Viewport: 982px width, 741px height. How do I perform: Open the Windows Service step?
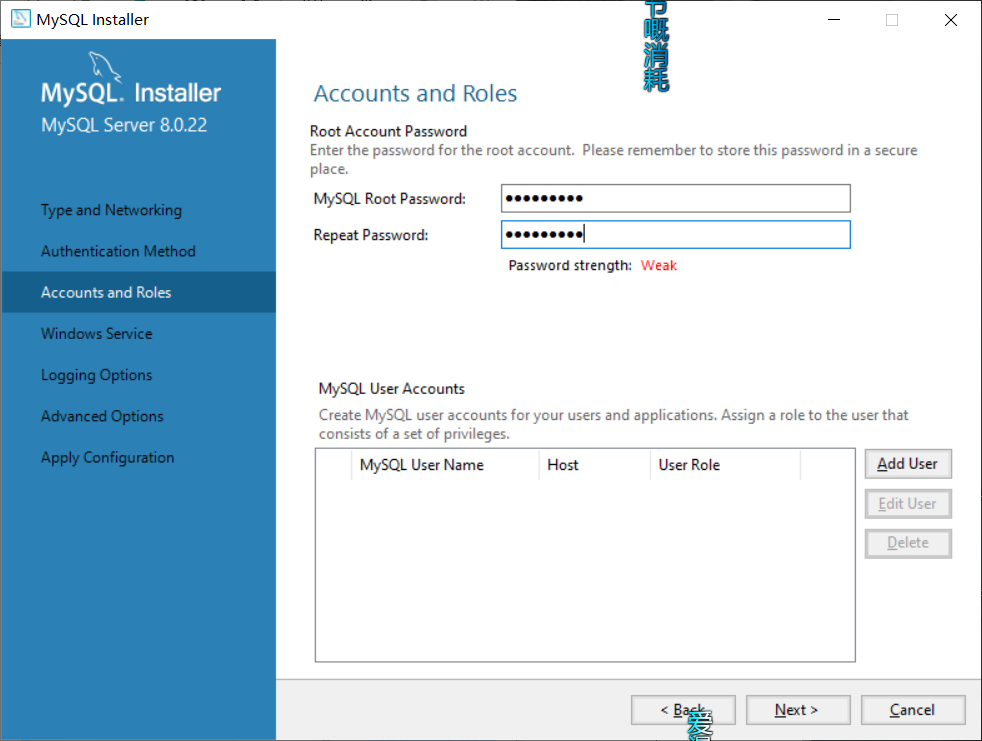(96, 334)
